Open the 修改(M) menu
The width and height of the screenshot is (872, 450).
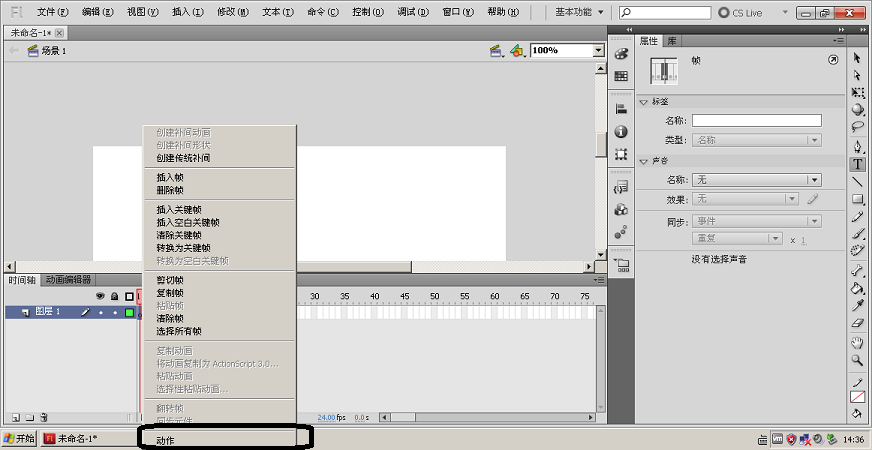[x=233, y=12]
